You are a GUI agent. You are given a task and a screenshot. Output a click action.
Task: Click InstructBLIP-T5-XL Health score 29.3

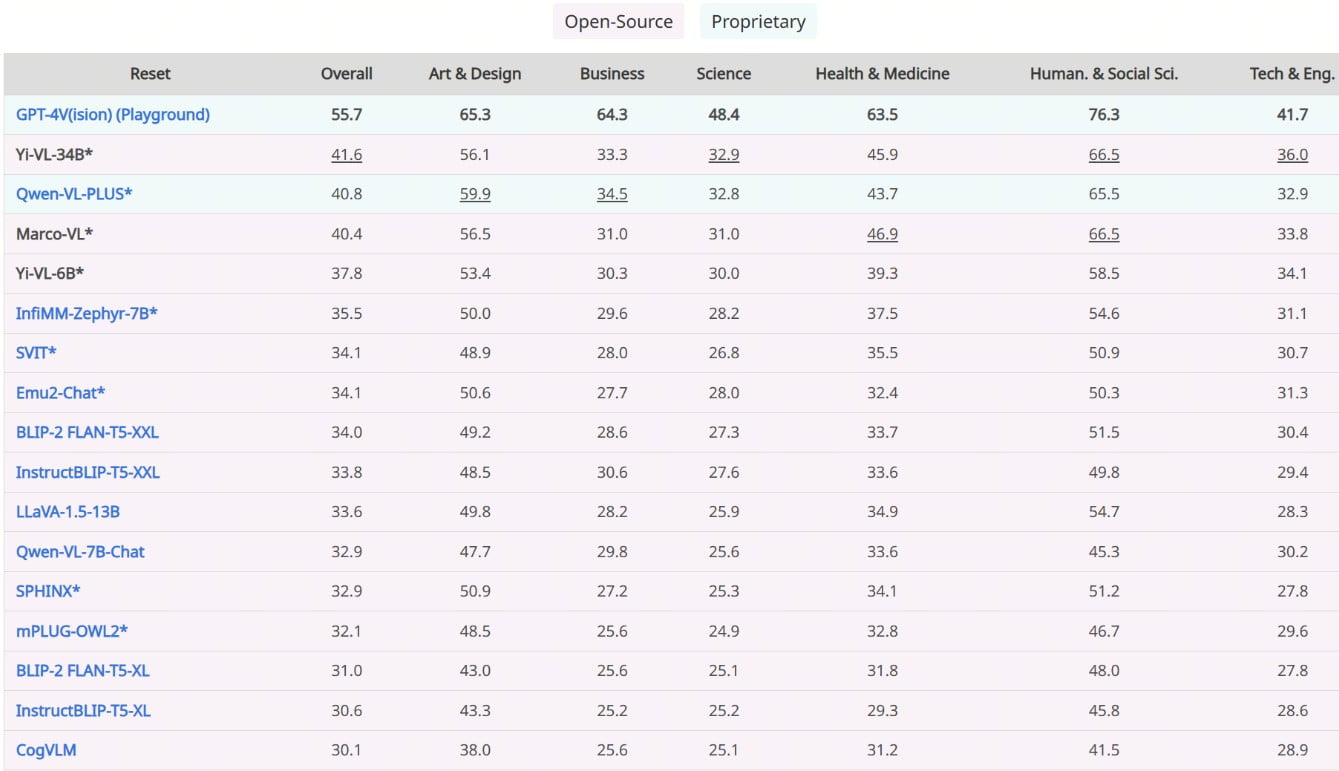click(x=883, y=711)
